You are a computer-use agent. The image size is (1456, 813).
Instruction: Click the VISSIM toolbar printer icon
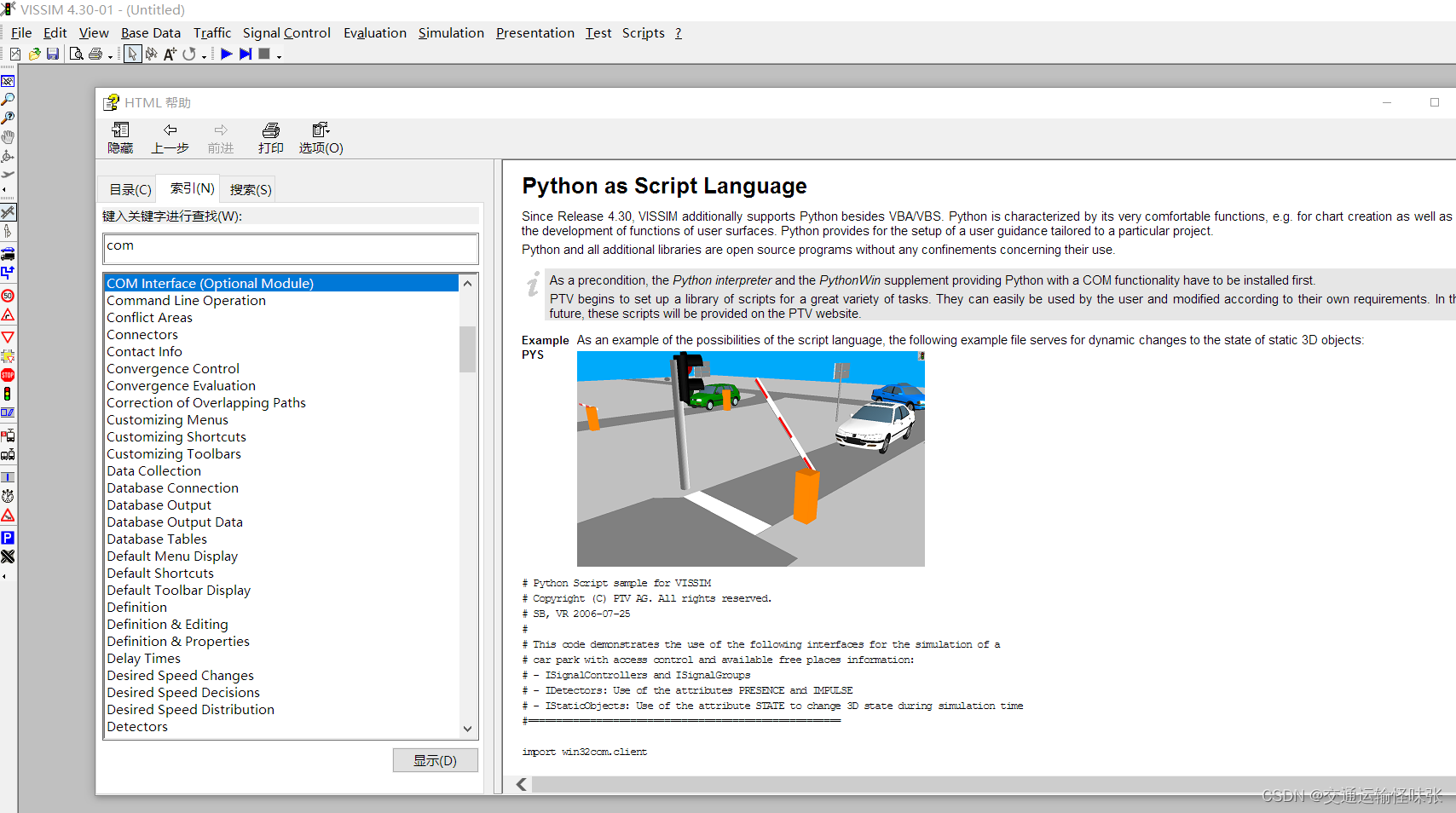(95, 54)
